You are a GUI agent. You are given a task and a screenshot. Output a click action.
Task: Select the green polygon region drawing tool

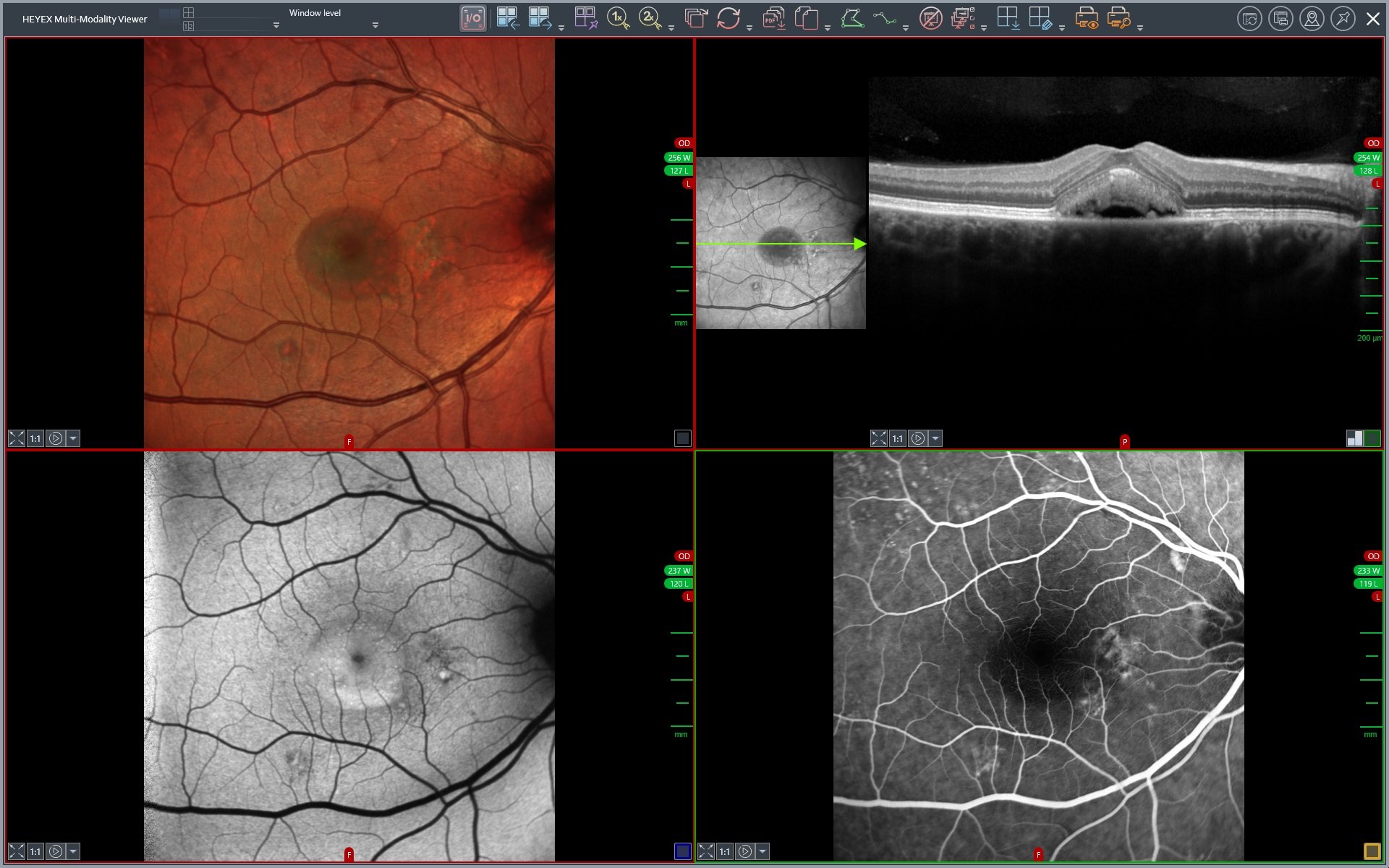(852, 19)
